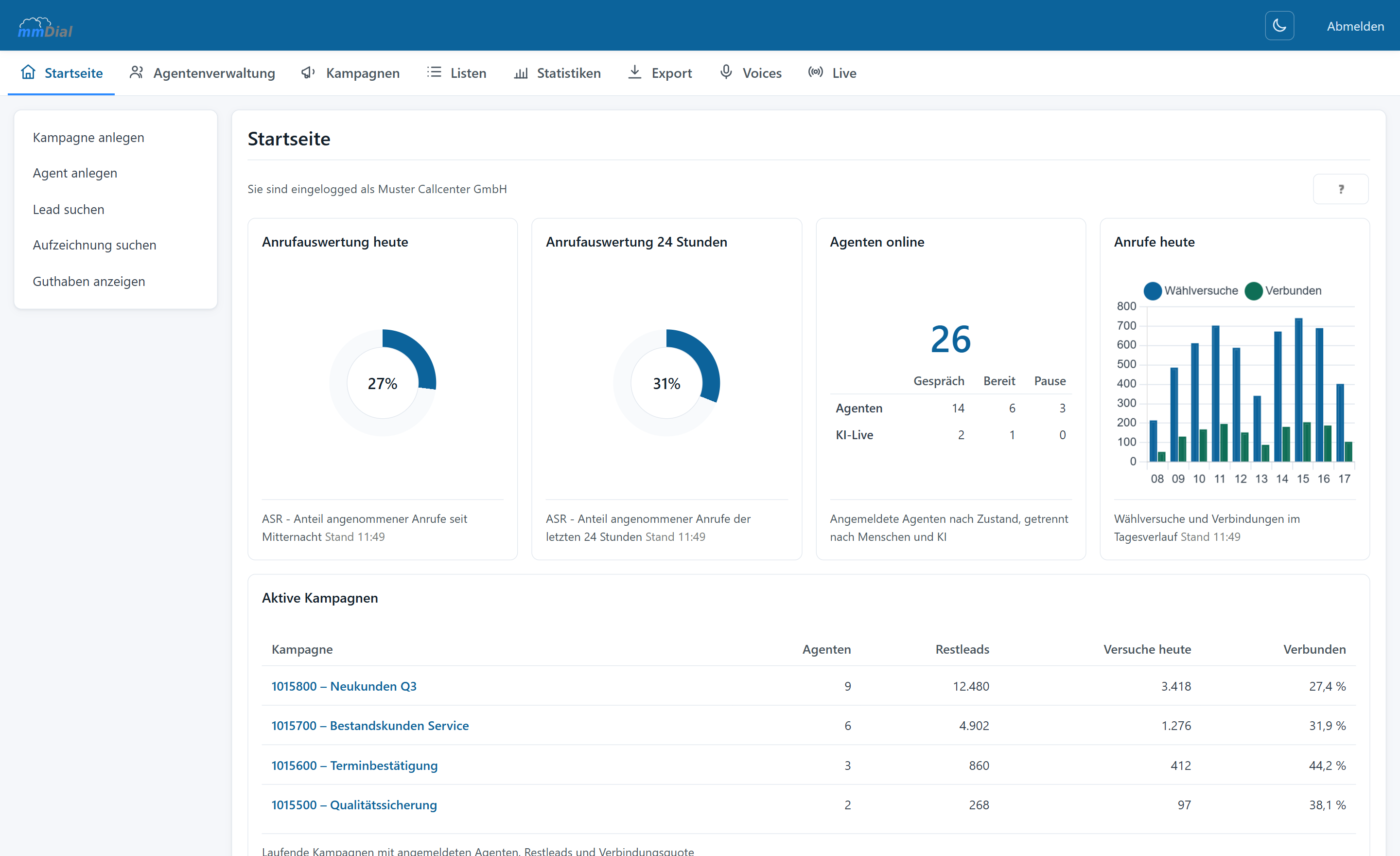Image resolution: width=1400 pixels, height=856 pixels.
Task: Select Agent anlegen in sidebar
Action: click(x=75, y=173)
